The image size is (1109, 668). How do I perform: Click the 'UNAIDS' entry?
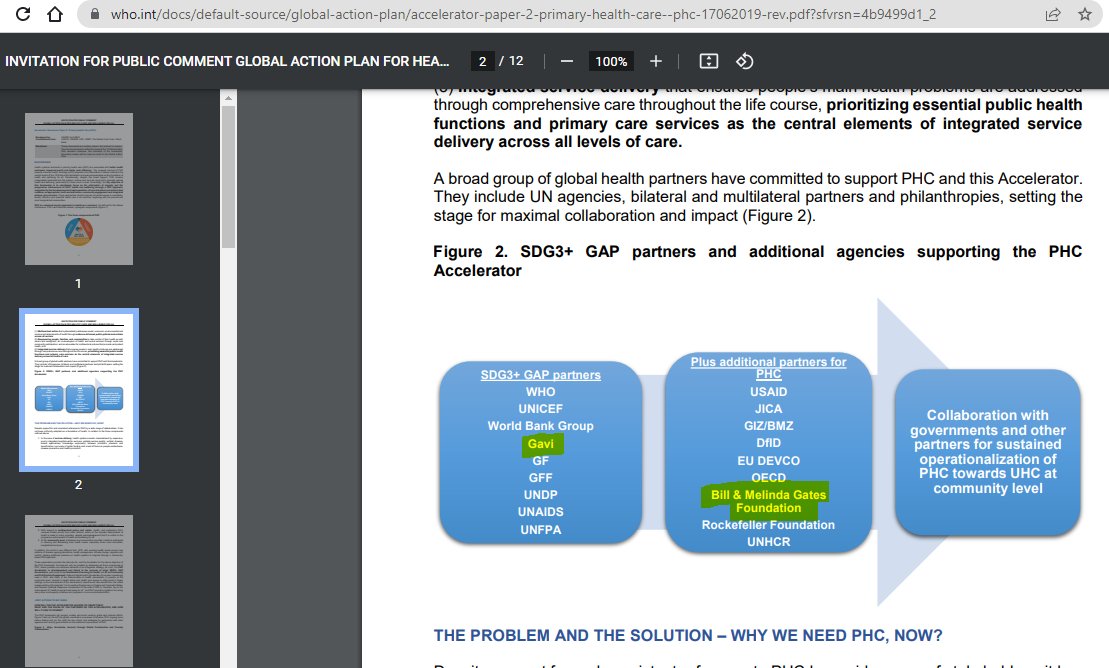point(540,512)
